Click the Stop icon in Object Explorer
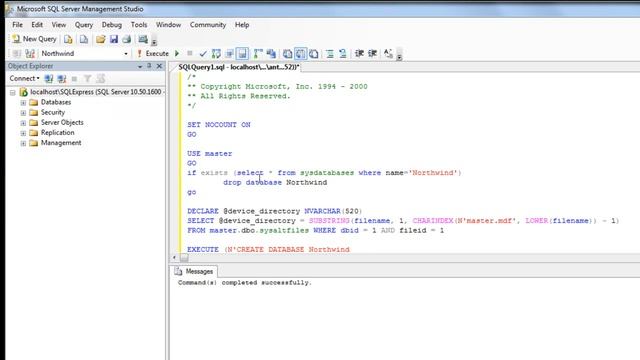Image resolution: width=640 pixels, height=360 pixels. point(74,78)
